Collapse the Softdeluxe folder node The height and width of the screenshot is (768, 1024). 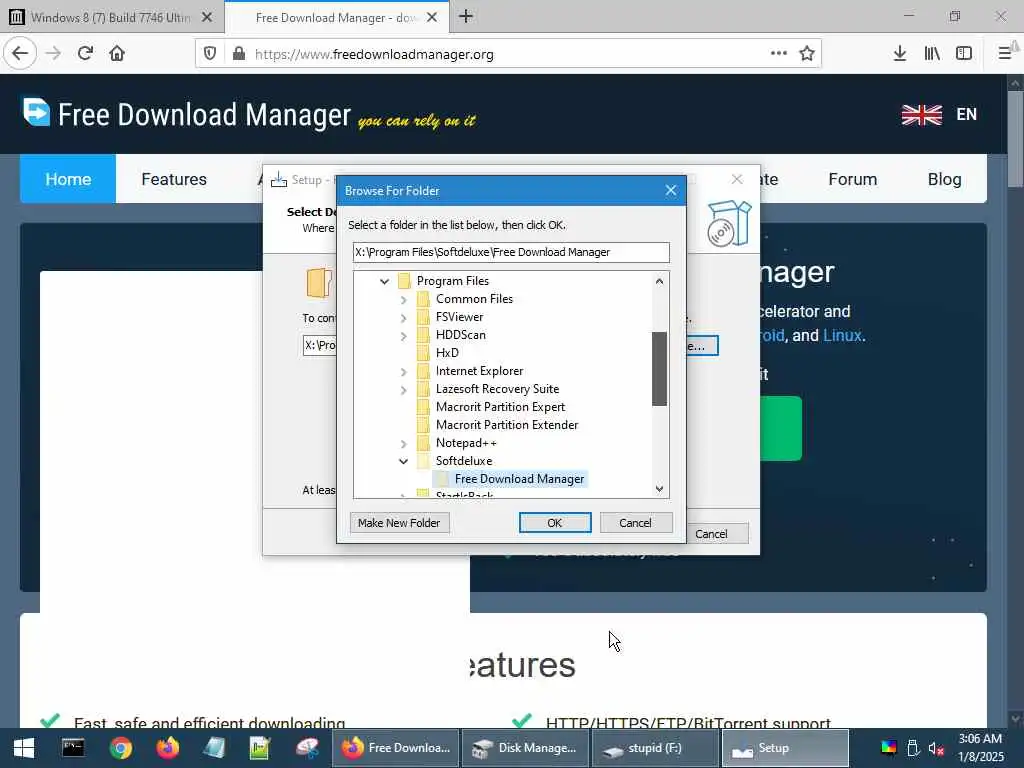(403, 462)
